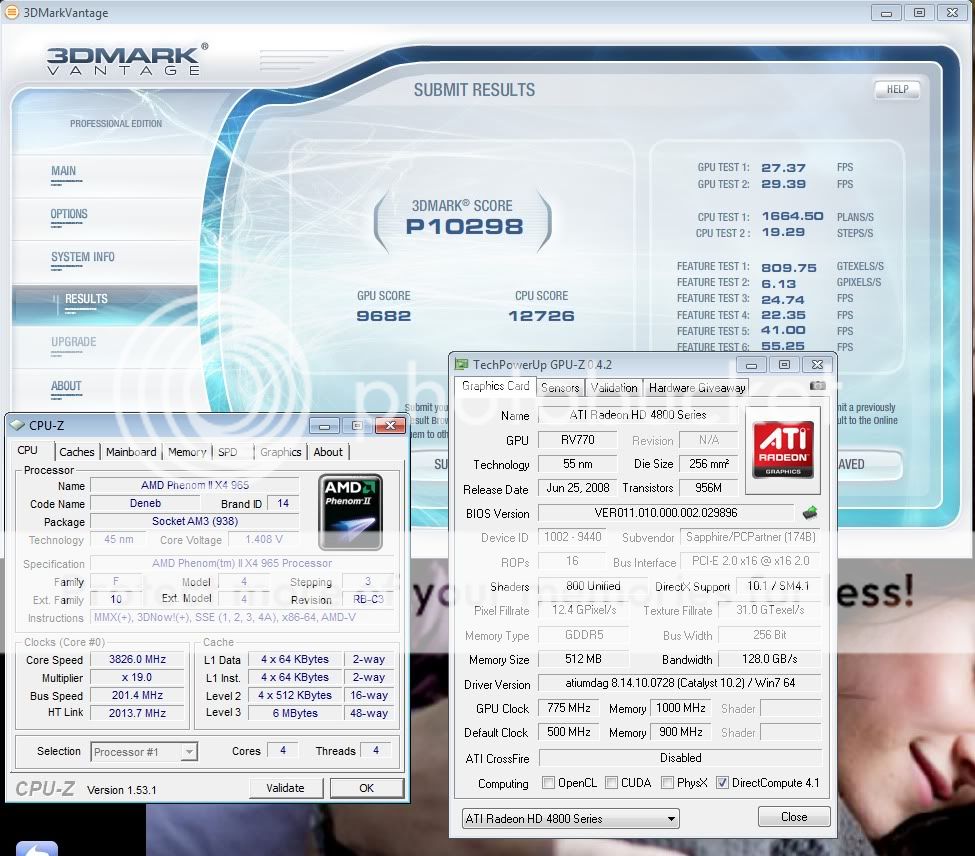Click the 3DMarkVantage title bar icon

[x=12, y=12]
